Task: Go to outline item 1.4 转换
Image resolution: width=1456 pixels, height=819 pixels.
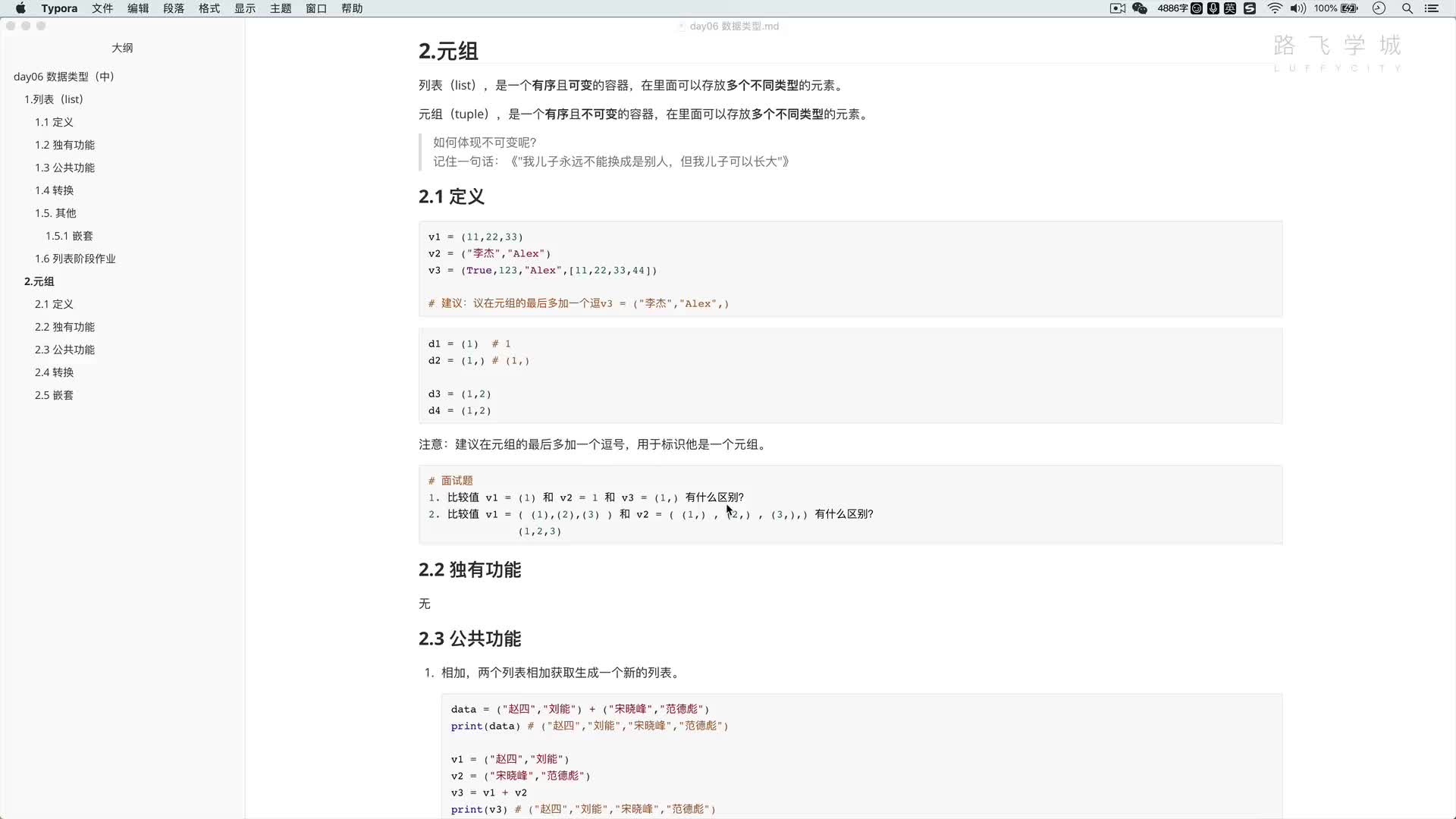Action: pyautogui.click(x=54, y=190)
